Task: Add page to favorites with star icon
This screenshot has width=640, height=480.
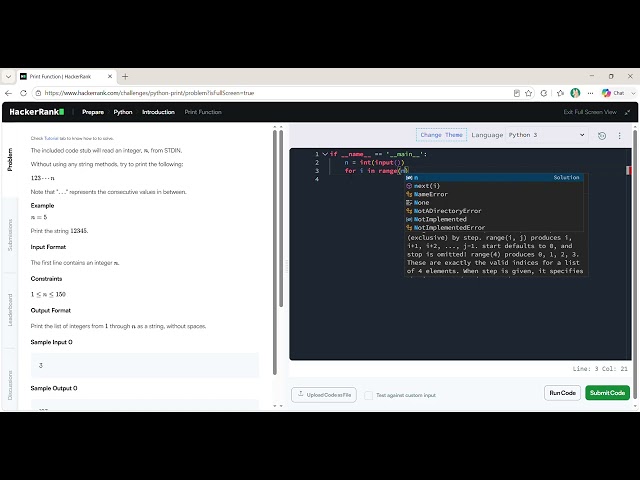Action: tap(529, 93)
